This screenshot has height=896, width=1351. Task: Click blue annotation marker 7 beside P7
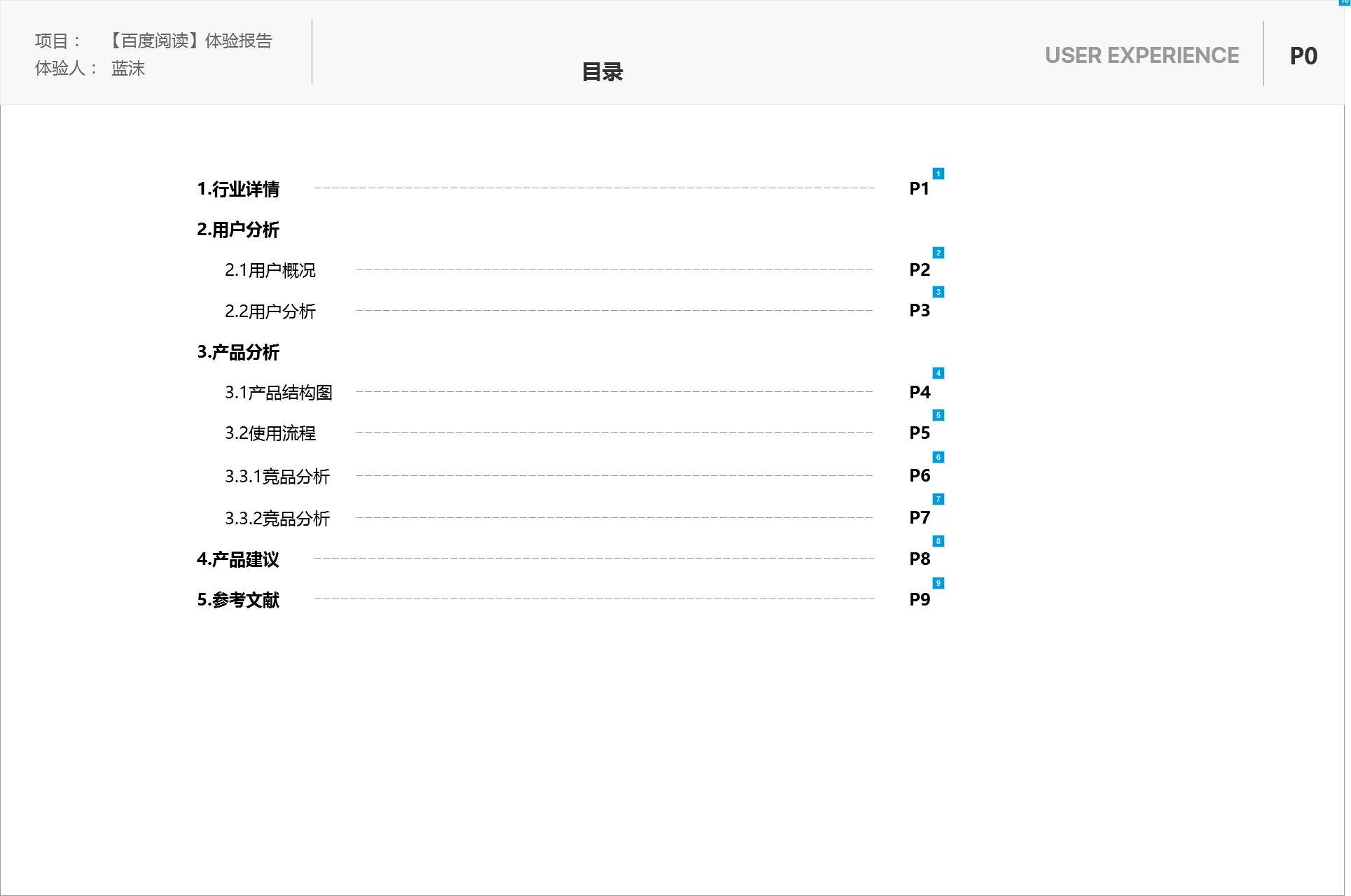coord(938,499)
